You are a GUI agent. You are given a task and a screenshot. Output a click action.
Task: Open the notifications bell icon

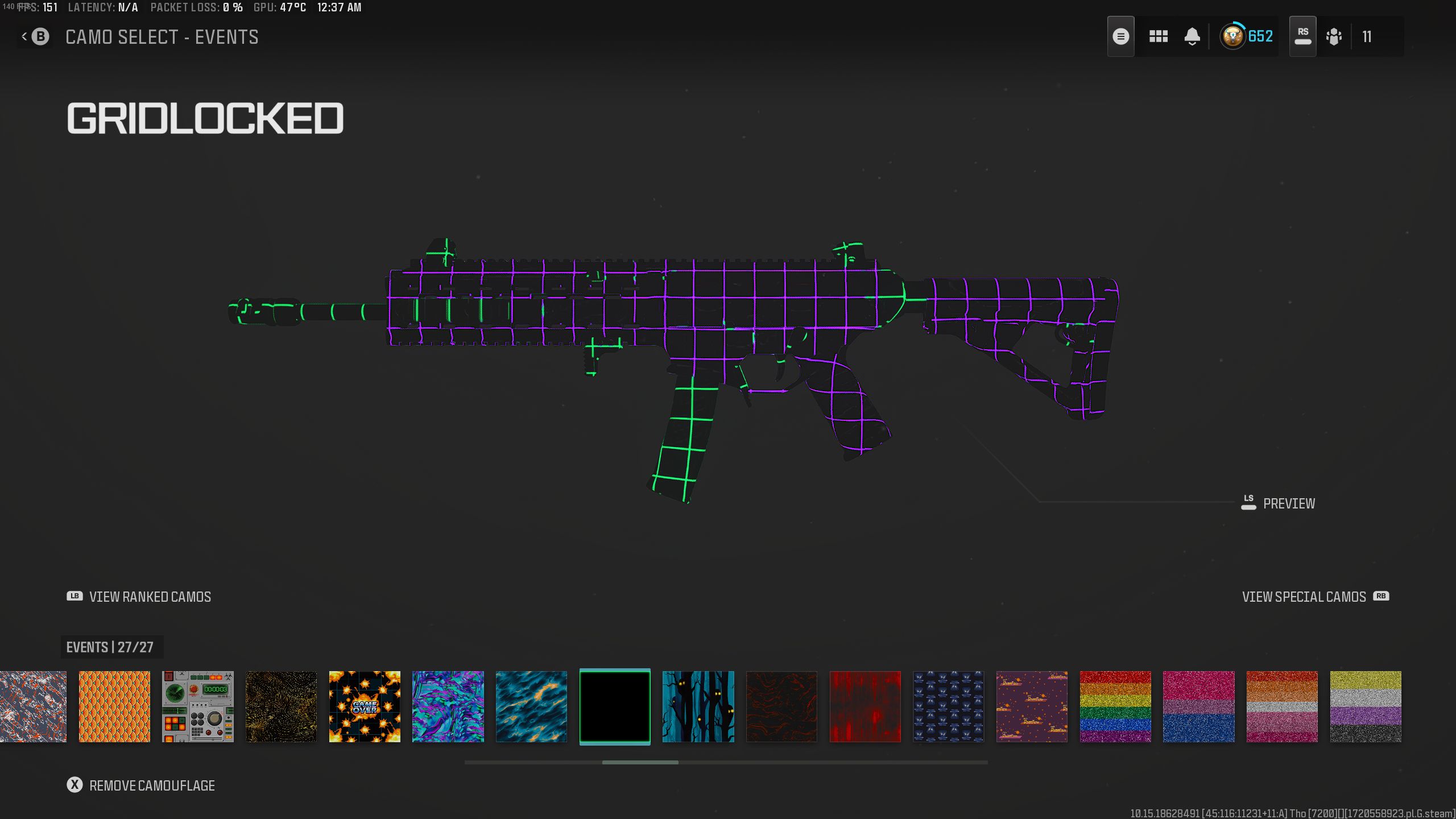1192,36
